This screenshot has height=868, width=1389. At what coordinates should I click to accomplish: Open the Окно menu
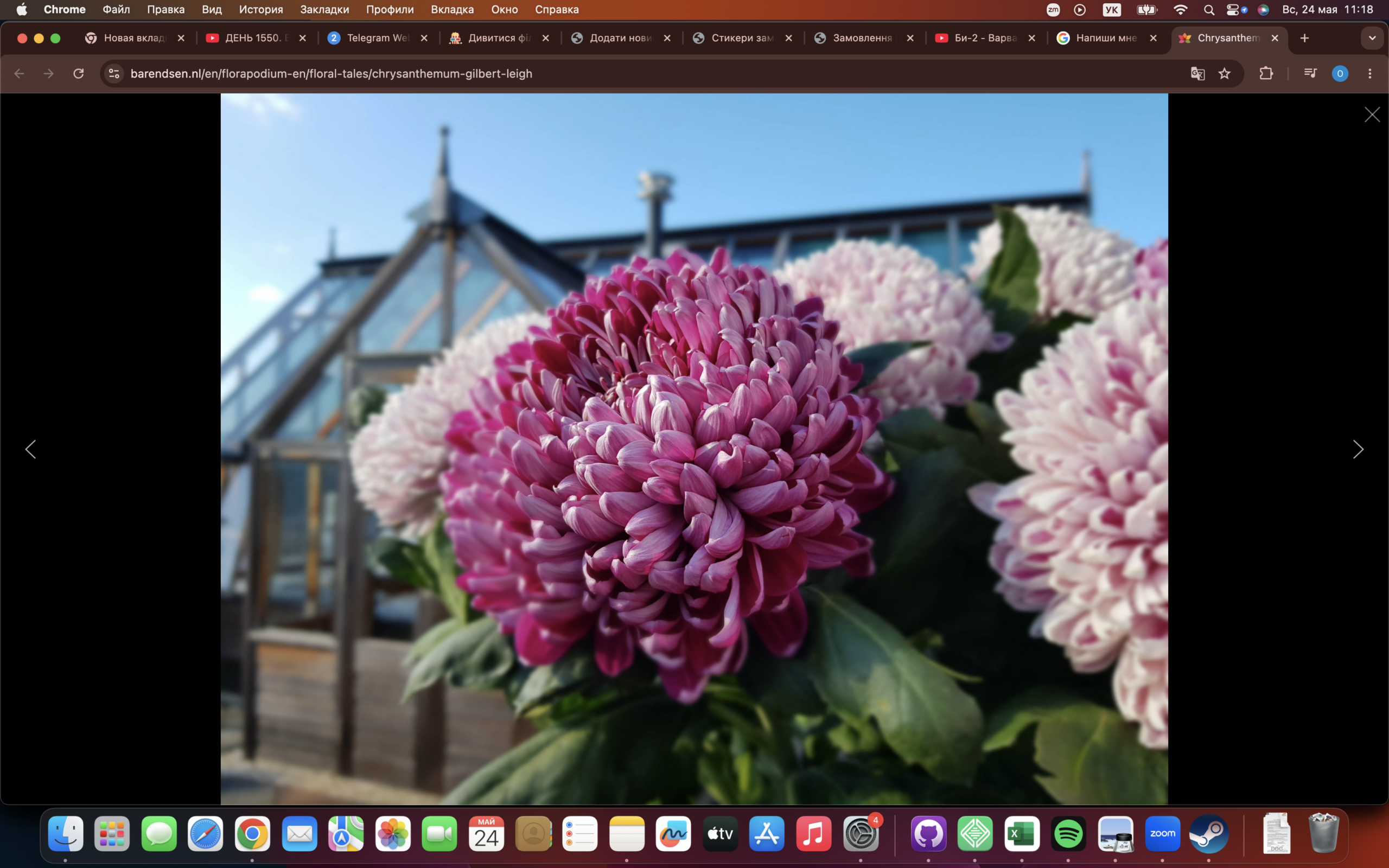tap(505, 9)
